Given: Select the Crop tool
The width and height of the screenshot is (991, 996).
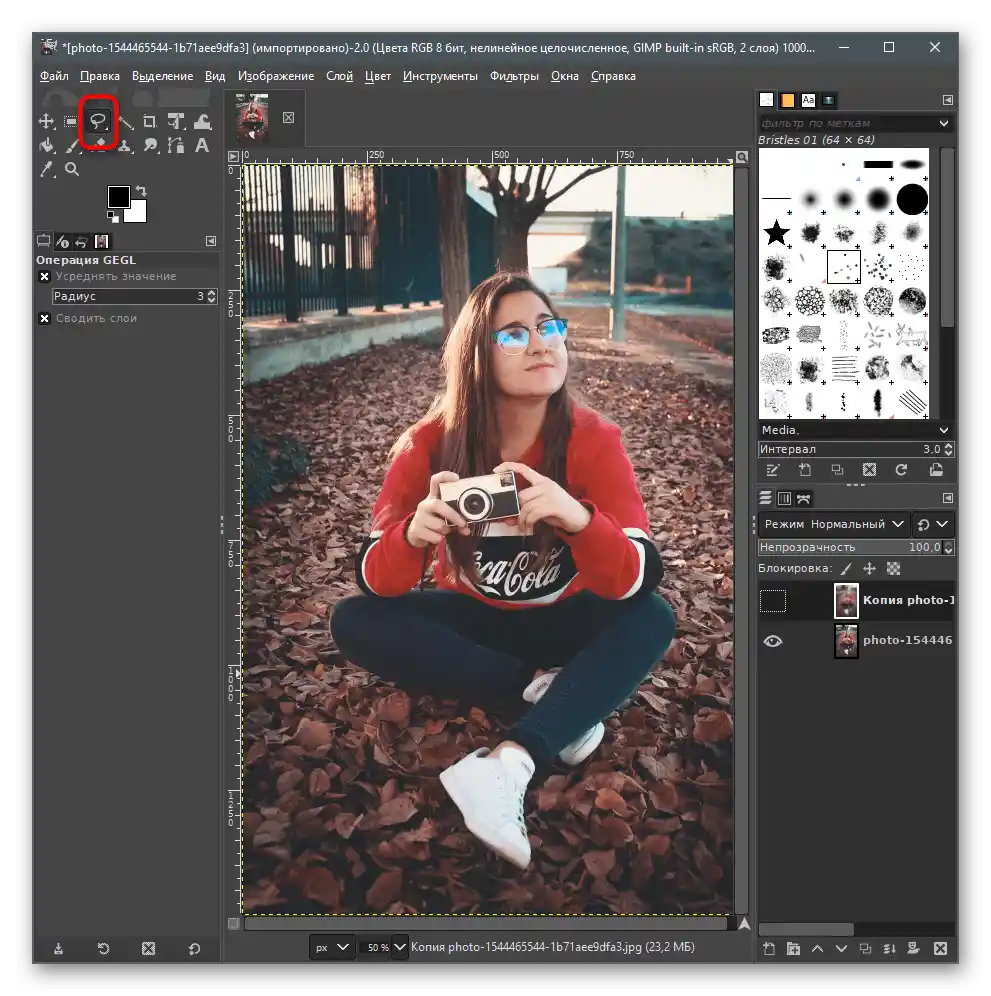Looking at the screenshot, I should (x=149, y=121).
